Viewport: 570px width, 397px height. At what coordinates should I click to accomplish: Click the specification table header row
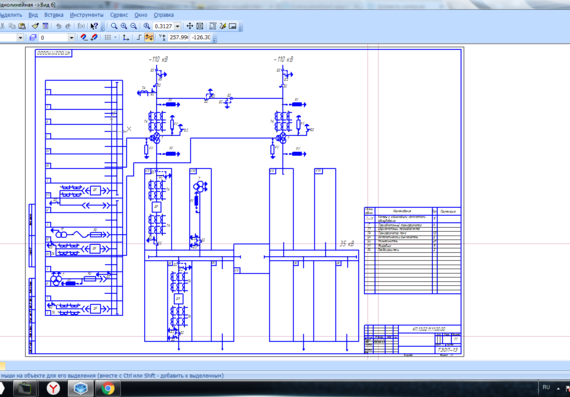point(413,211)
